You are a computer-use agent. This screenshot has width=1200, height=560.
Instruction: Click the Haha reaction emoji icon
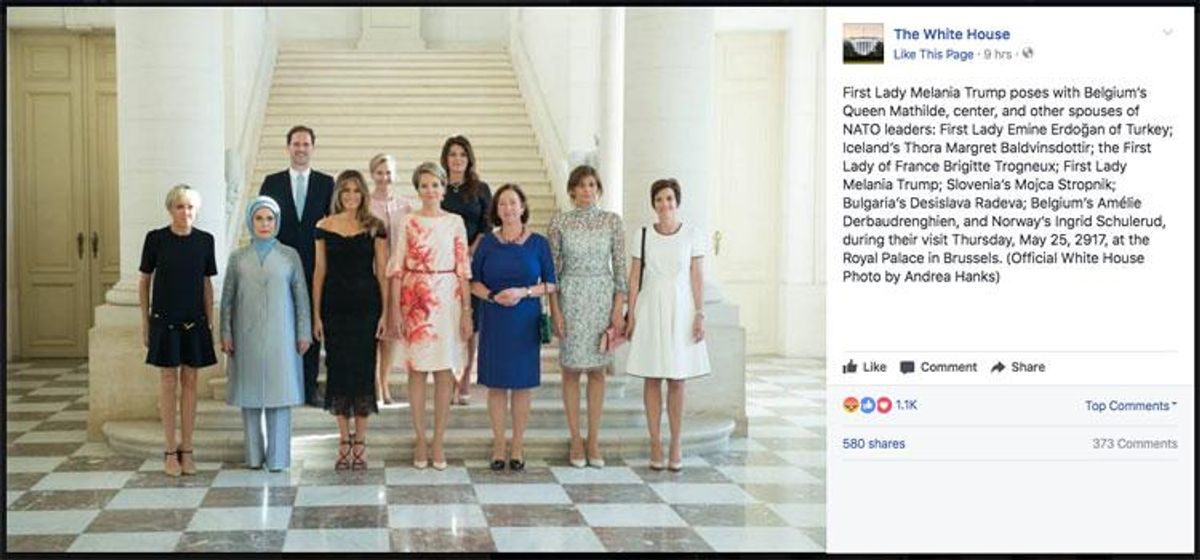[851, 405]
